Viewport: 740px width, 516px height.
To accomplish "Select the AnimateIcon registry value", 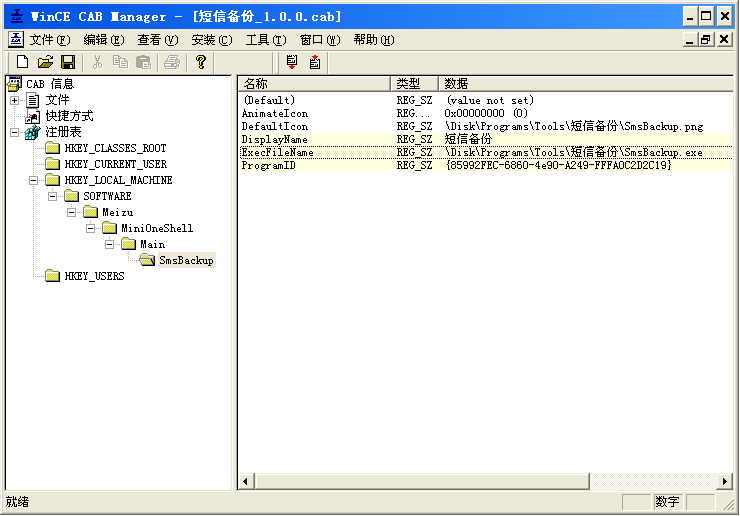I will (x=275, y=113).
